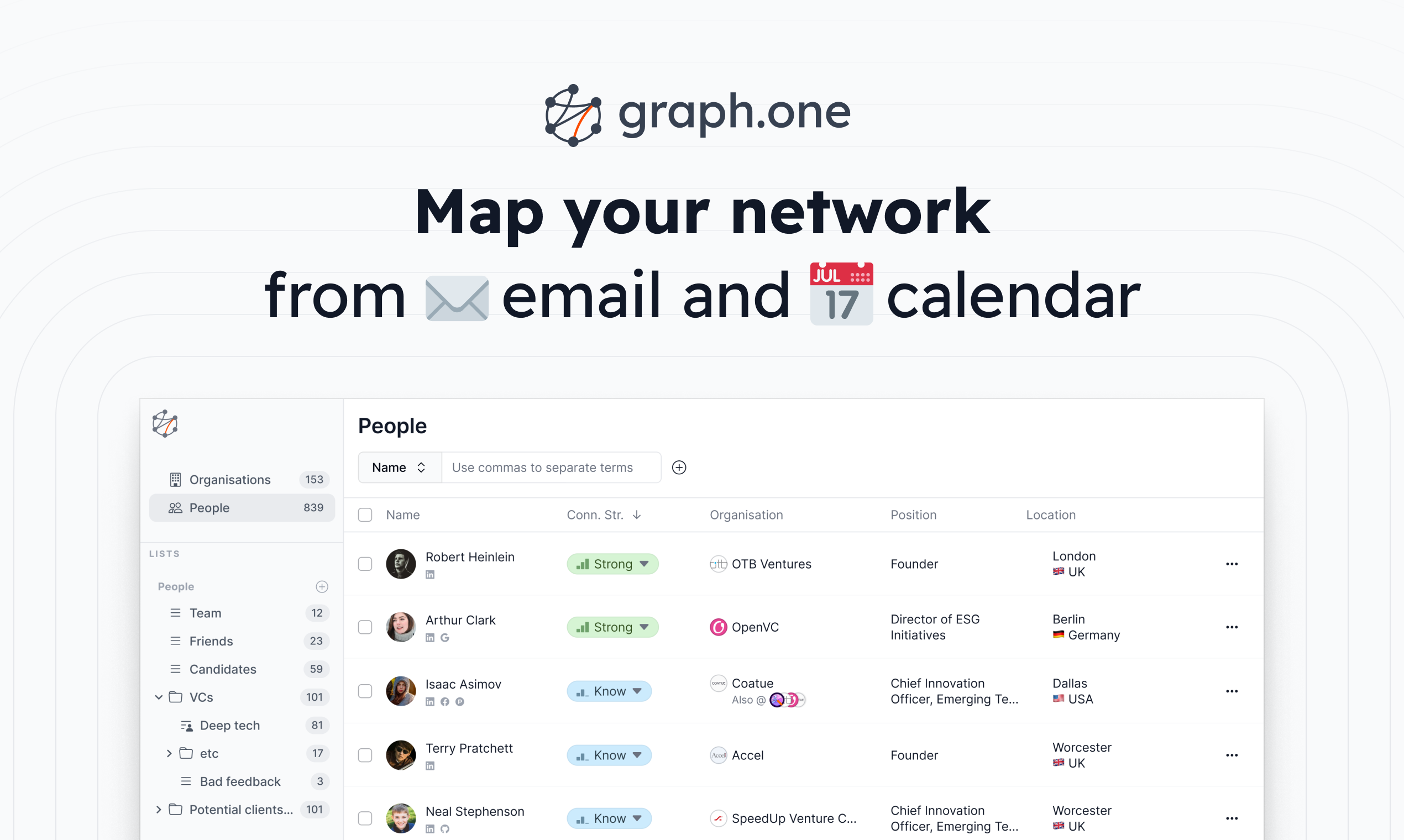
Task: Click the search input field
Action: [551, 466]
